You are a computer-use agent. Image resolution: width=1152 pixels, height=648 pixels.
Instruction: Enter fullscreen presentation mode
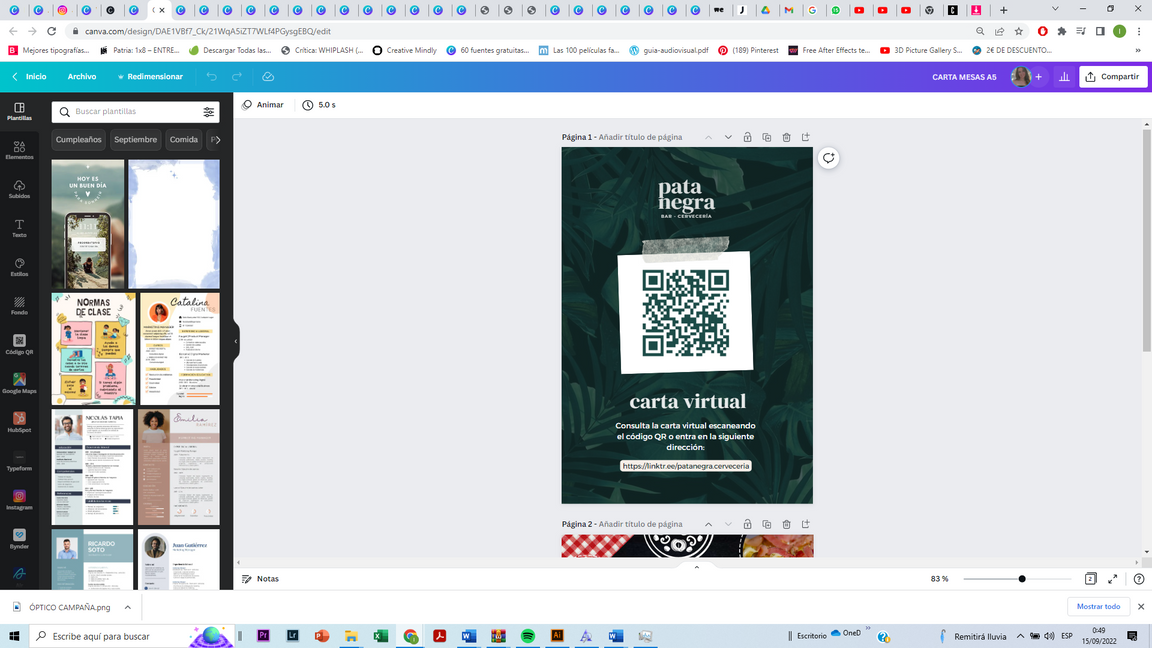(1112, 579)
